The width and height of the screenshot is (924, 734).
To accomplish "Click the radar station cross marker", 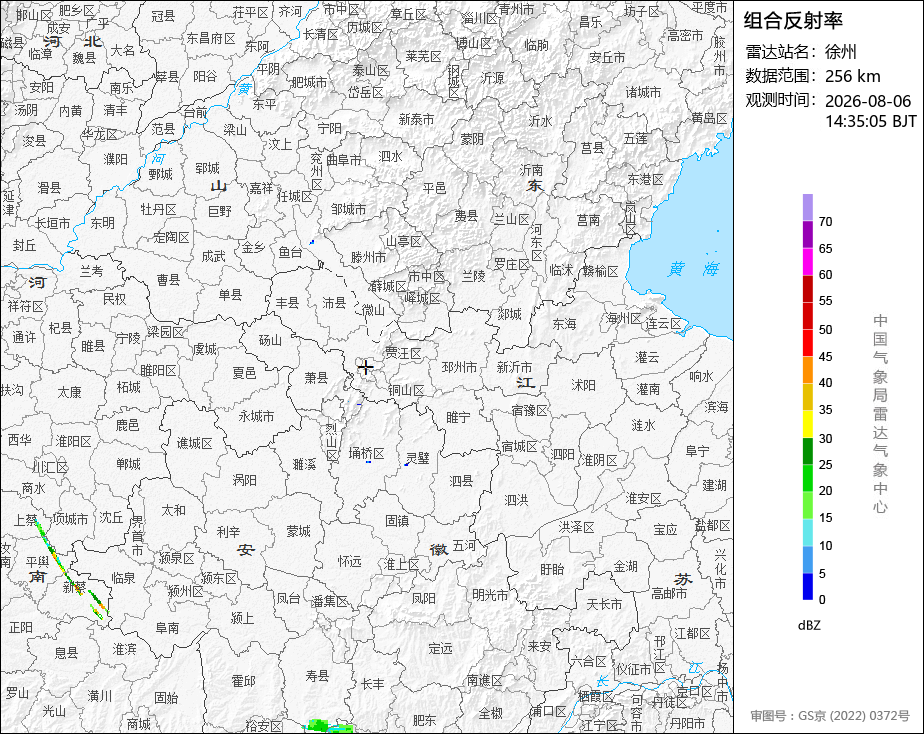I will coord(365,368).
